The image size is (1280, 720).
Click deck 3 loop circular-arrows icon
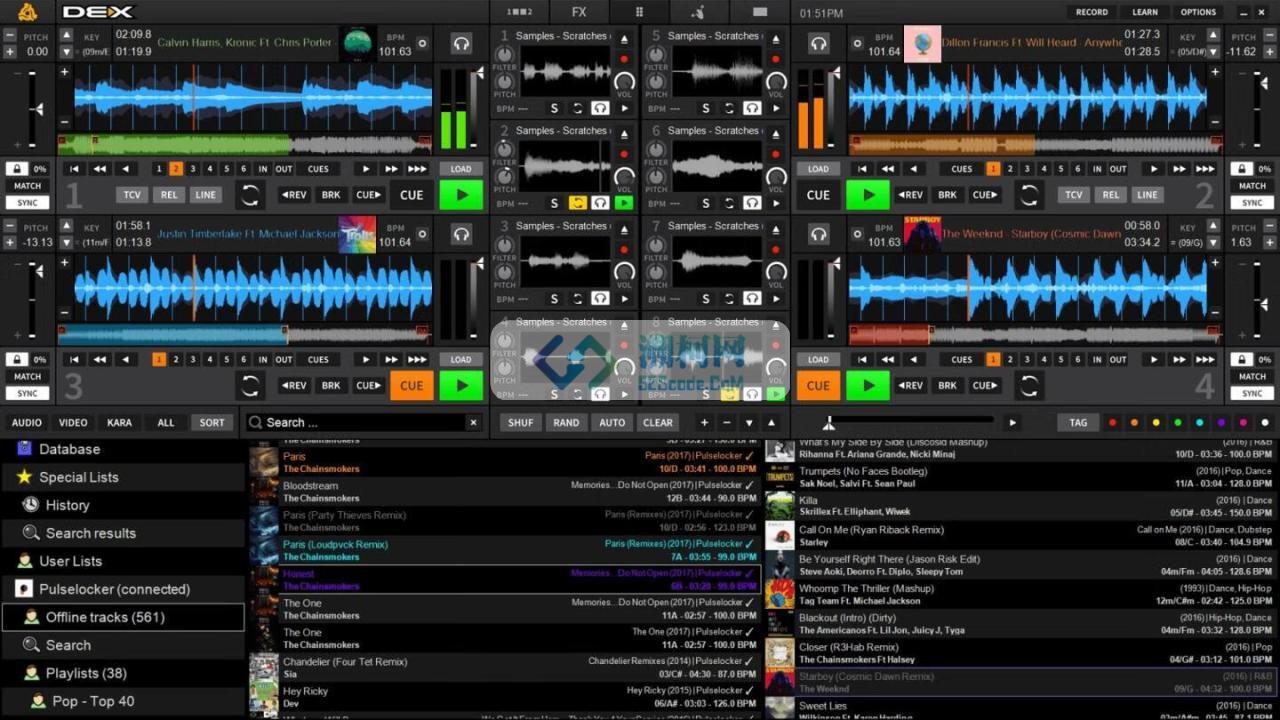pyautogui.click(x=250, y=385)
